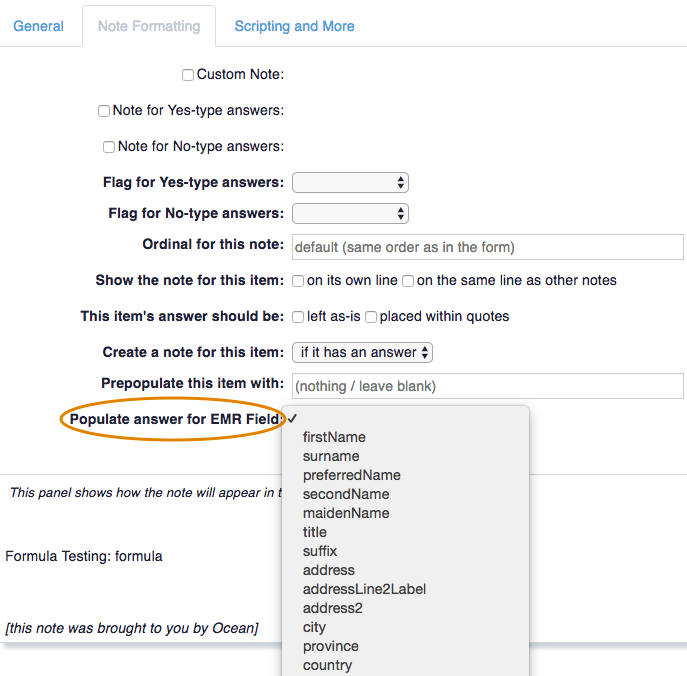Expand the 'if it has an answer' dropdown

[x=362, y=353]
